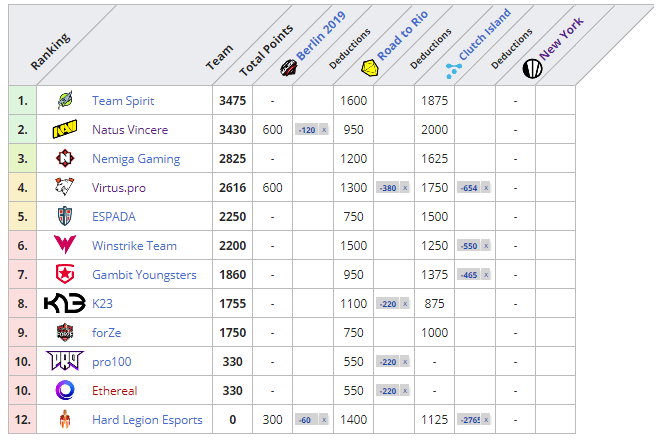The width and height of the screenshot is (659, 444).
Task: Open the Berlin 2019 header link
Action: [321, 36]
